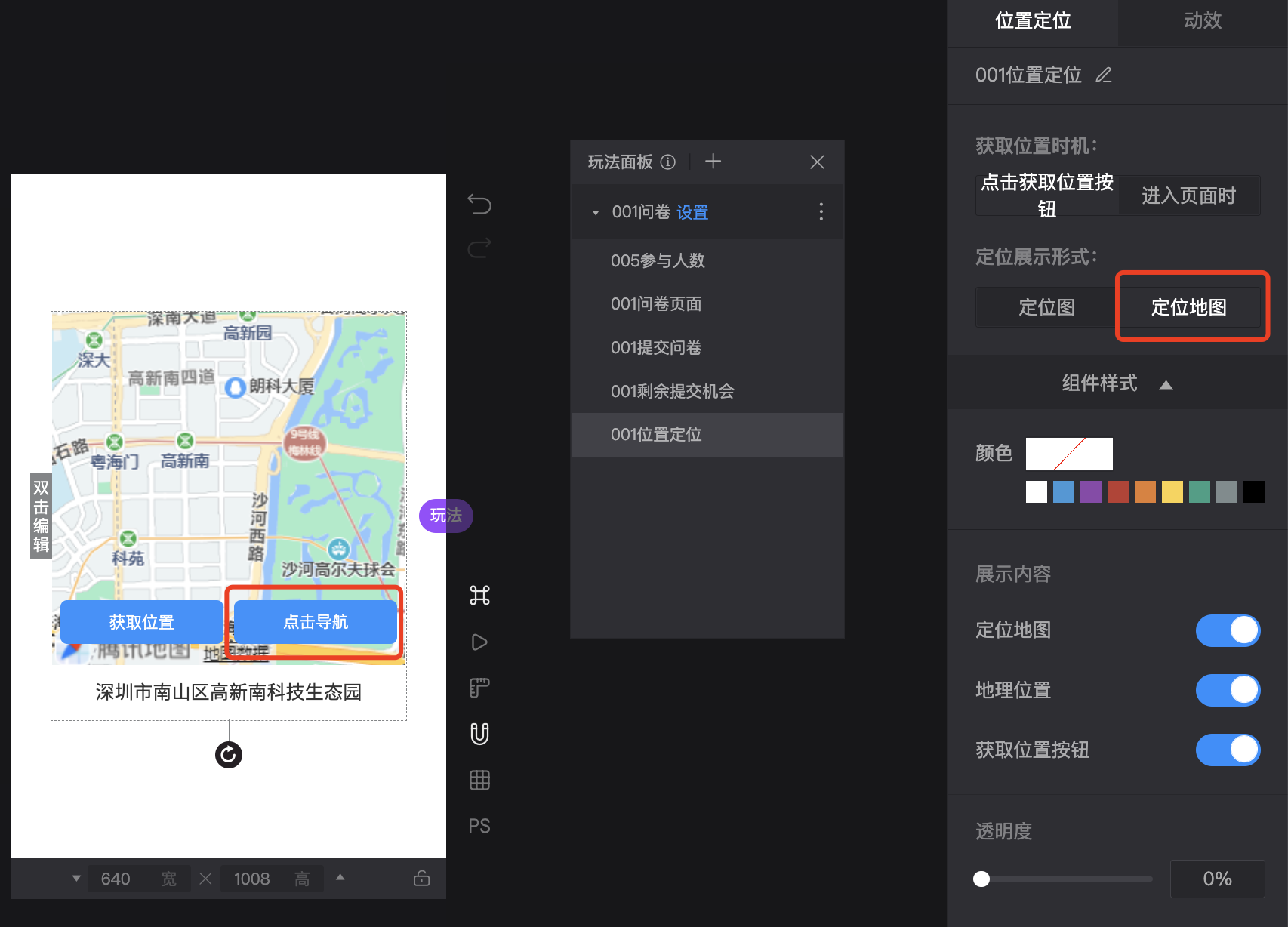Screen dimensions: 1288x927
Task: Click the pencil icon to rename 001位置定位
Action: tap(1104, 75)
